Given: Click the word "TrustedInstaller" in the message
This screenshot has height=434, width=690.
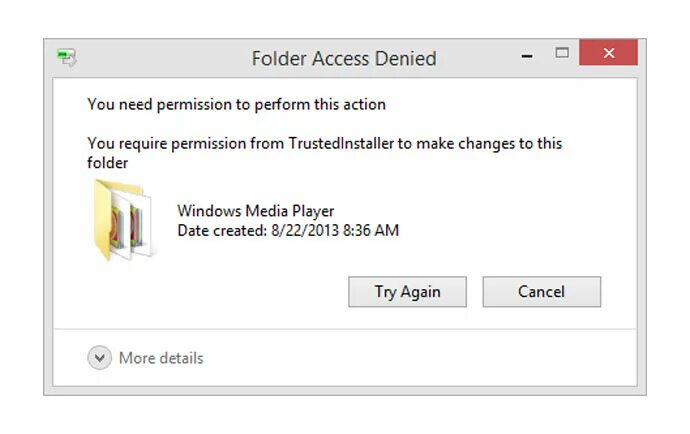Looking at the screenshot, I should [x=340, y=143].
